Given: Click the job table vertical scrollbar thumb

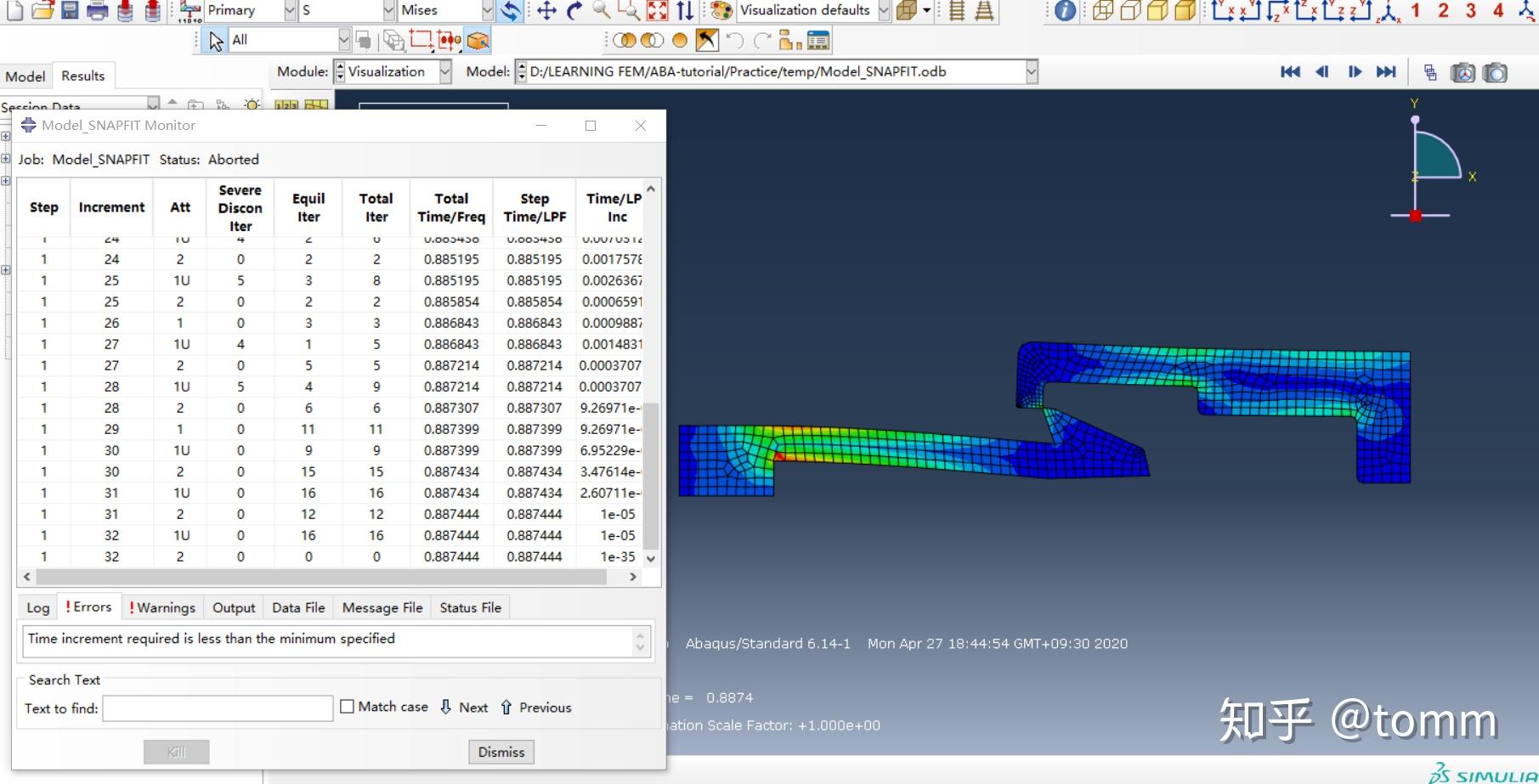Looking at the screenshot, I should coord(651,476).
